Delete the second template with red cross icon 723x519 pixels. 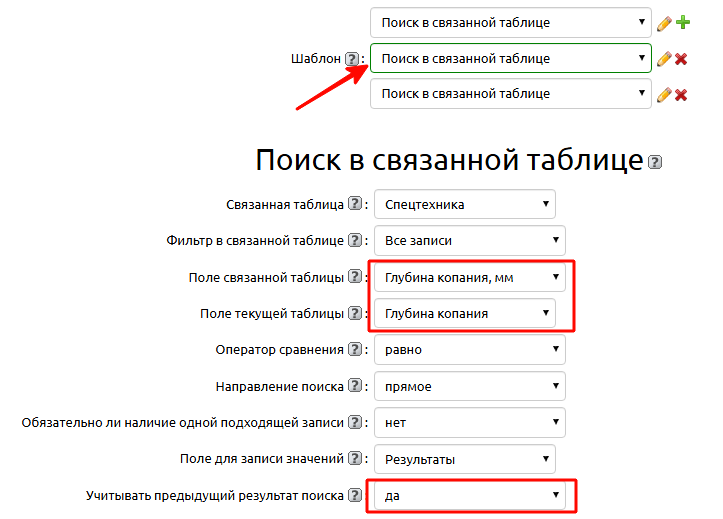click(x=681, y=59)
